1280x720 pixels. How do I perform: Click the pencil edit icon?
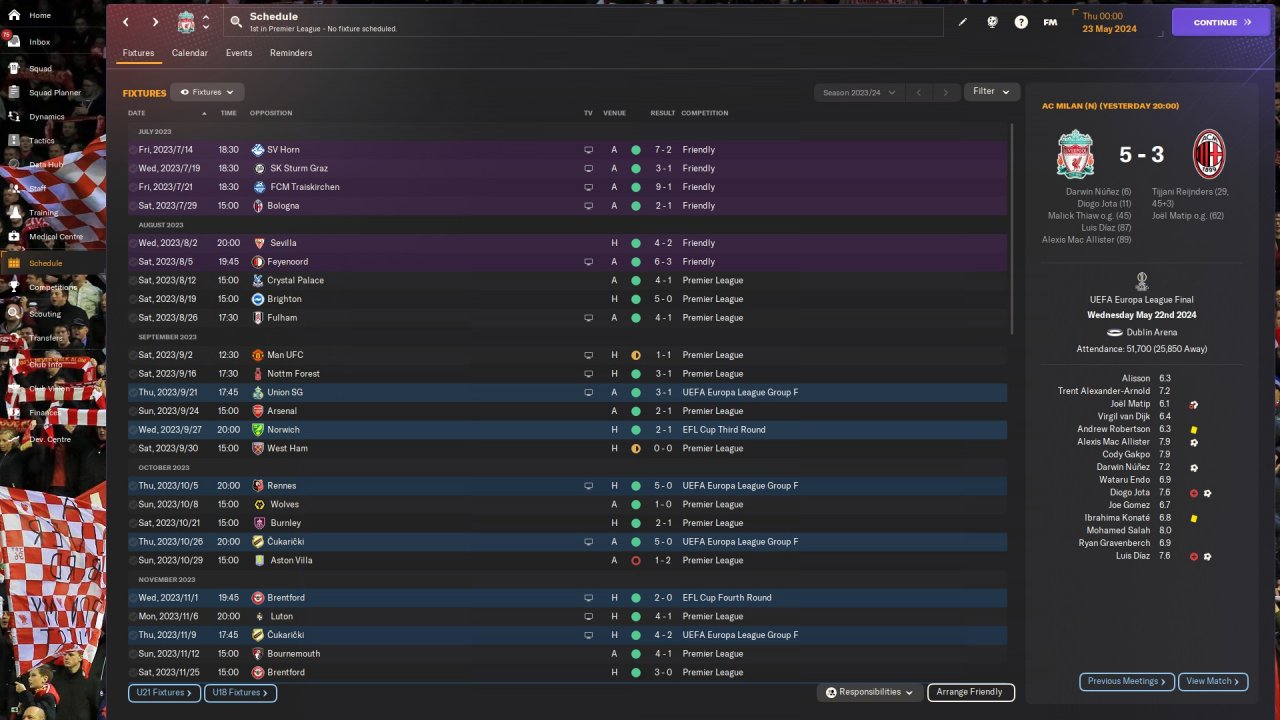(963, 22)
